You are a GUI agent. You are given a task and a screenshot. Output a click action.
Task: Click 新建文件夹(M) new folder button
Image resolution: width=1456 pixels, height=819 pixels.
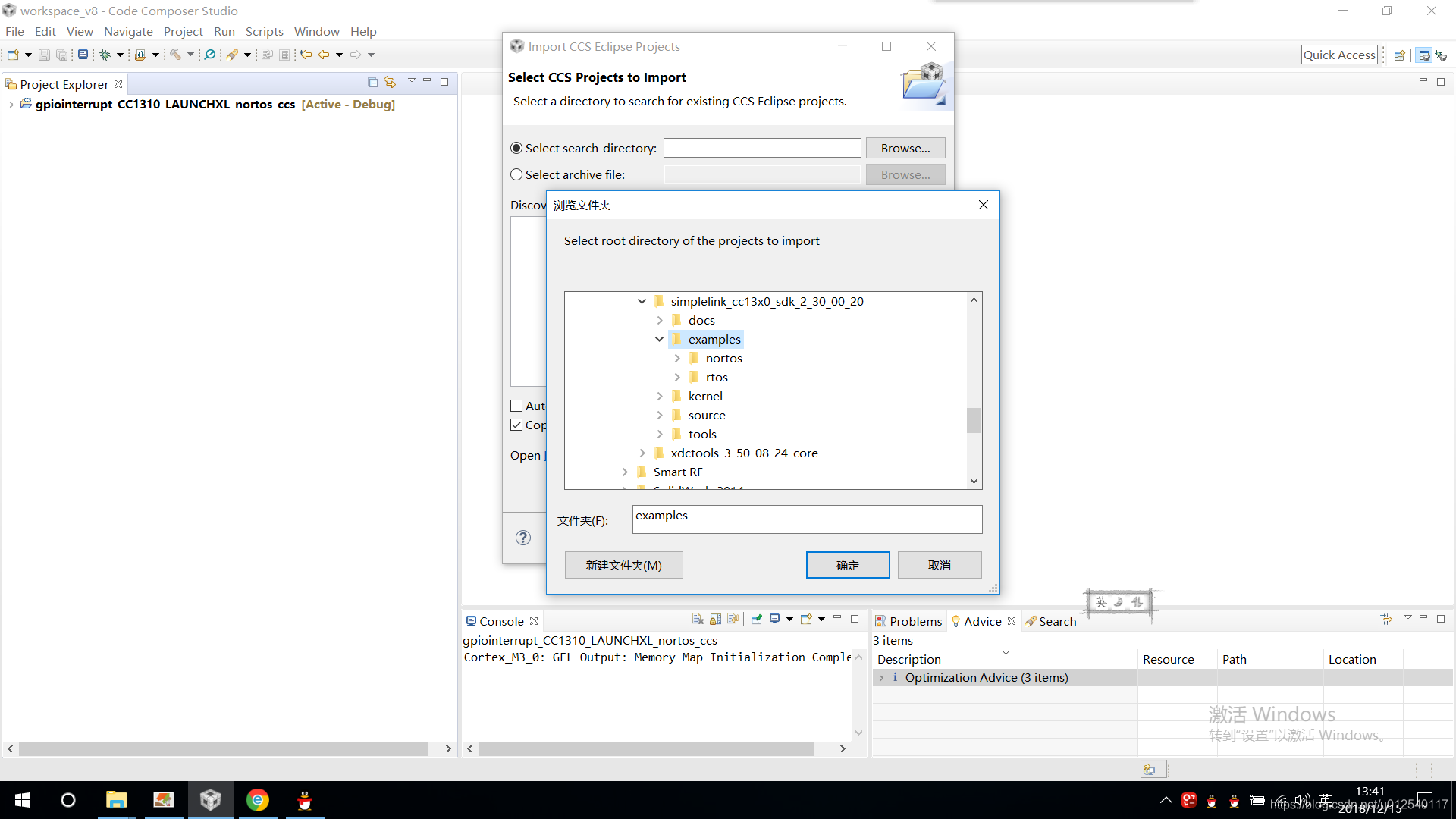tap(623, 565)
